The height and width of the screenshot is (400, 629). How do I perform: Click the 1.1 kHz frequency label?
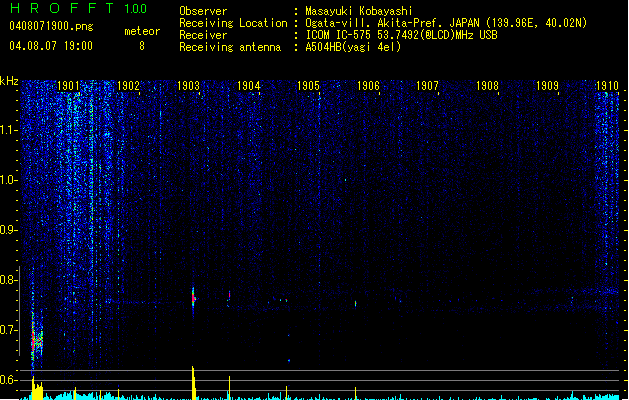[8, 130]
